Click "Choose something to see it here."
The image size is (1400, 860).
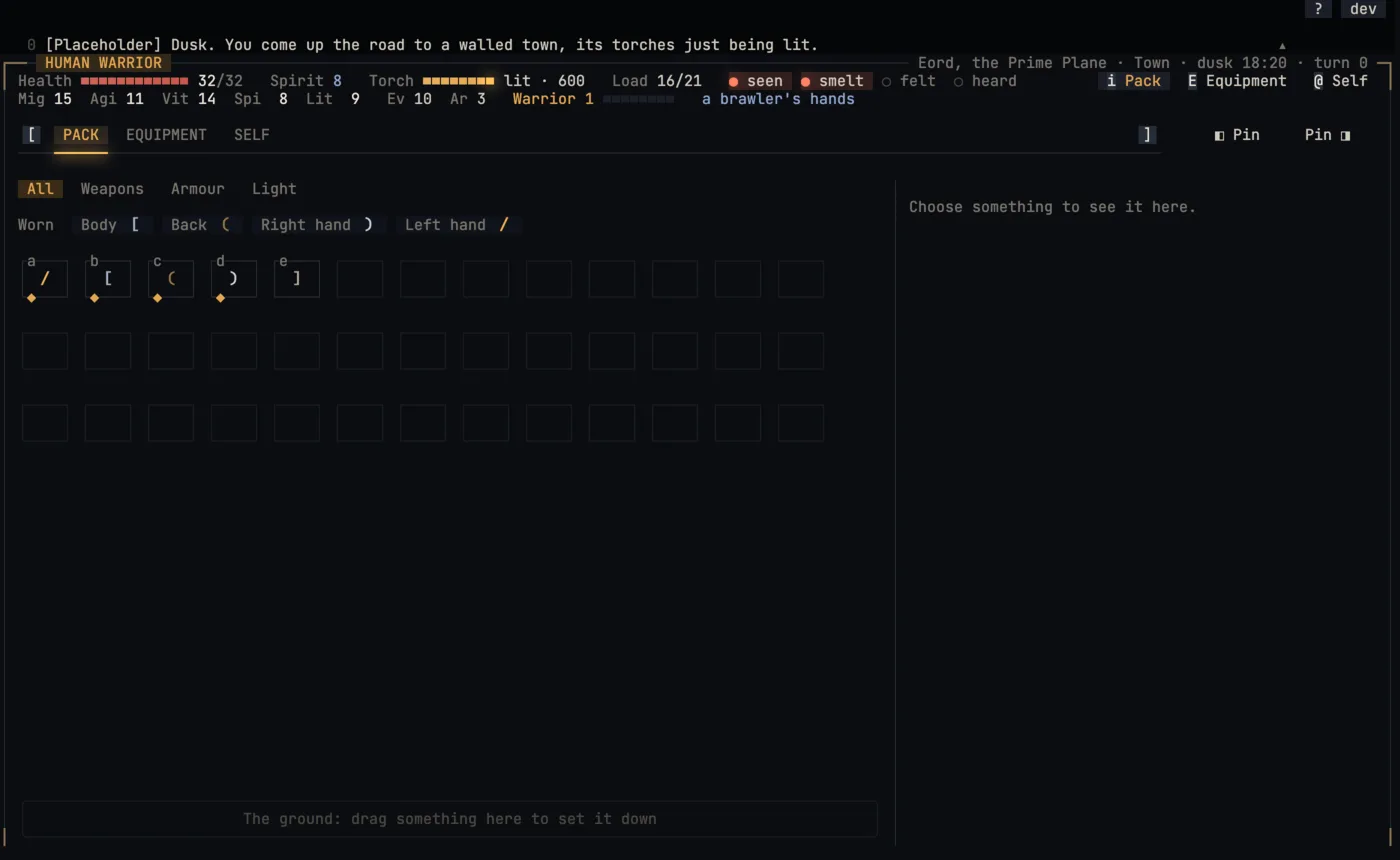coord(1052,207)
